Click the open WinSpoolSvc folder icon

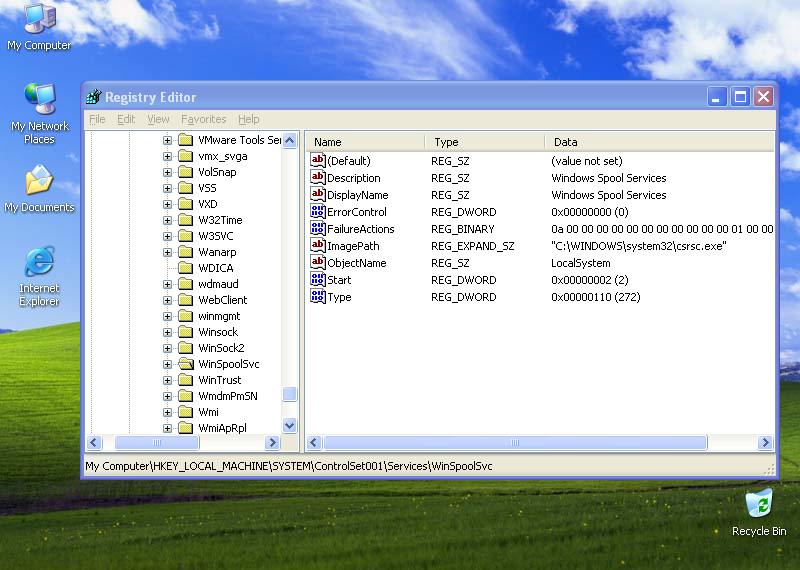click(x=186, y=364)
